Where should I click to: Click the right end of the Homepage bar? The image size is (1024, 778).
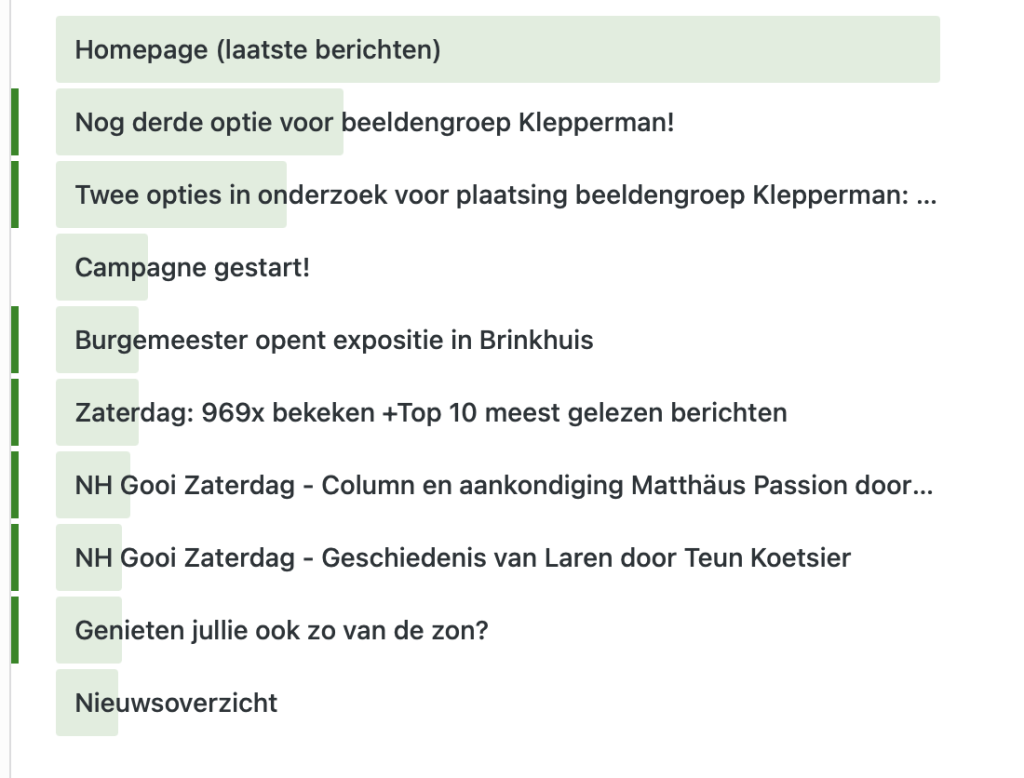[900, 49]
